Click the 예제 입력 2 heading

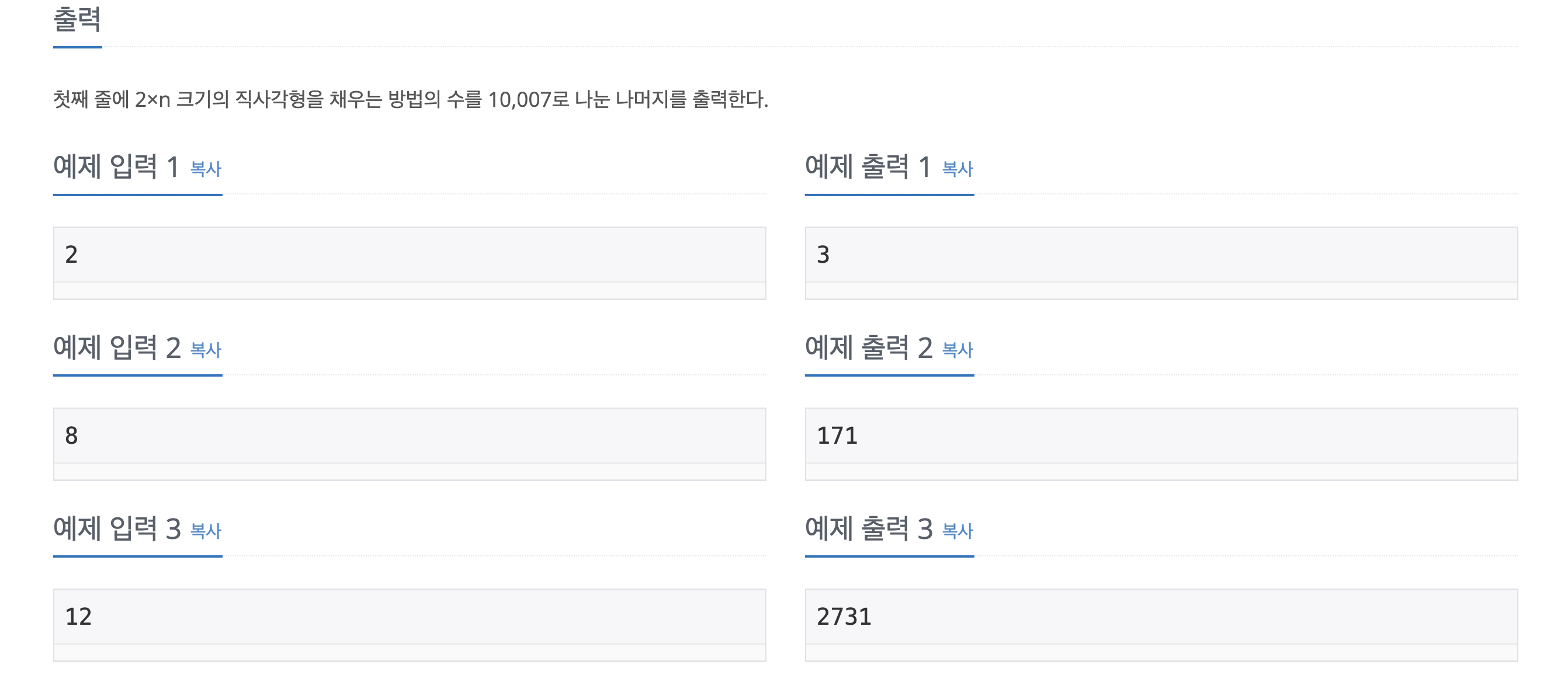(117, 348)
